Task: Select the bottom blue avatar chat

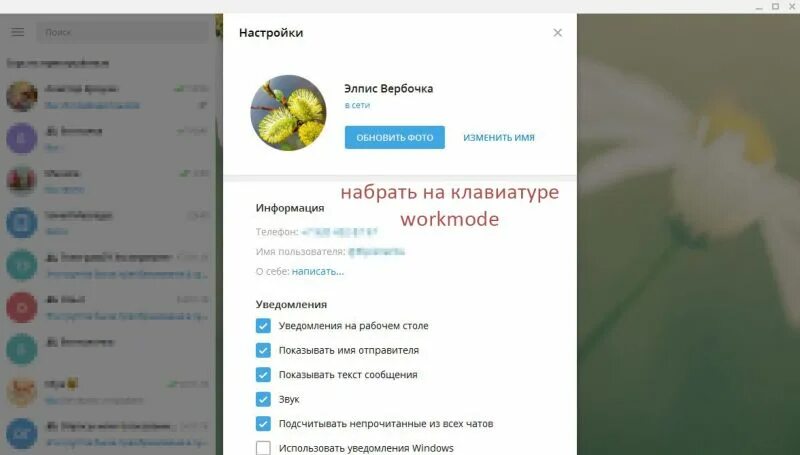Action: 21,434
